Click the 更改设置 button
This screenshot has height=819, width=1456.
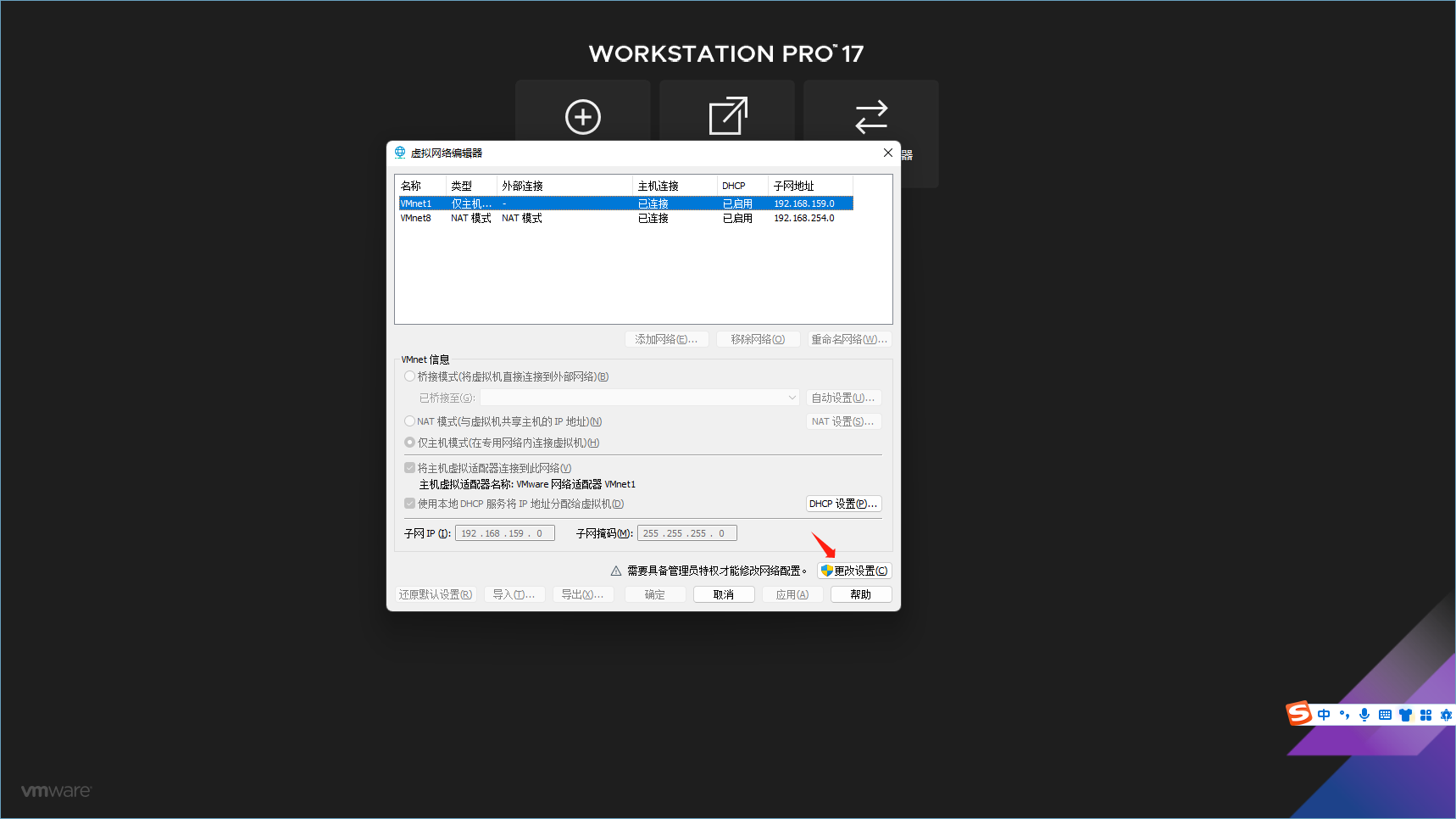coord(854,571)
